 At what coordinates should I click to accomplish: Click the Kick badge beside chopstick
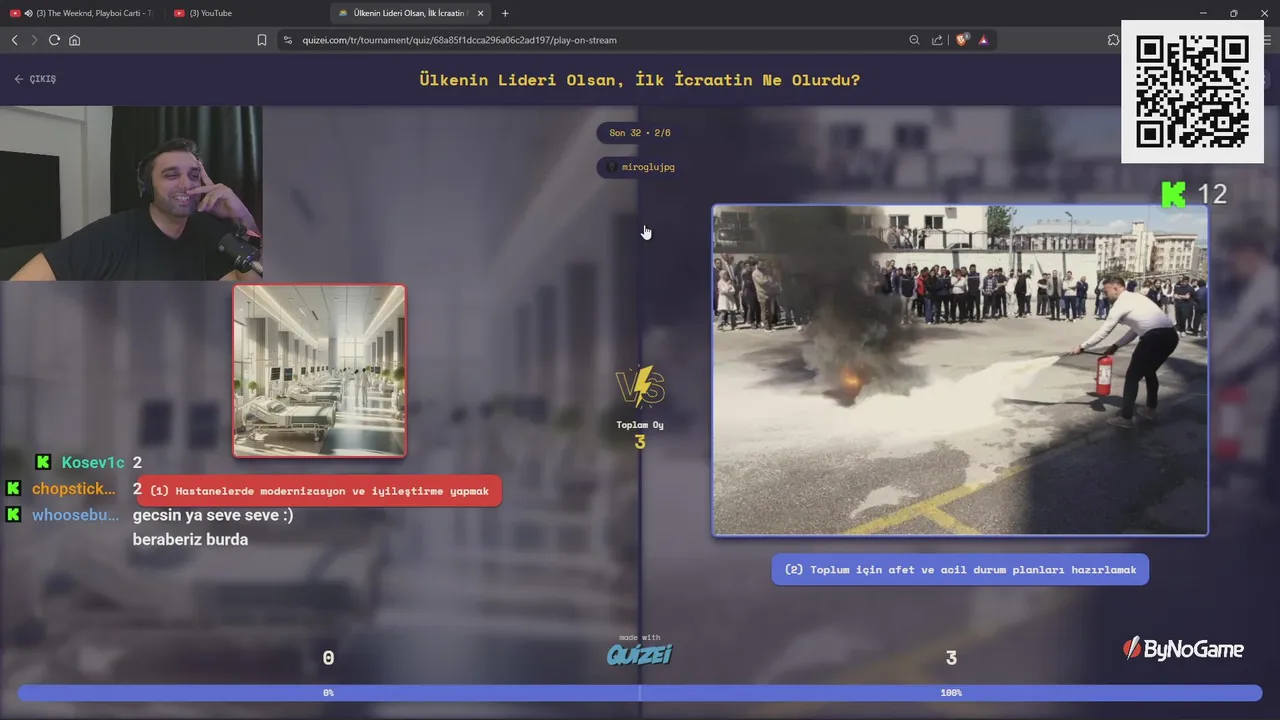click(x=13, y=489)
